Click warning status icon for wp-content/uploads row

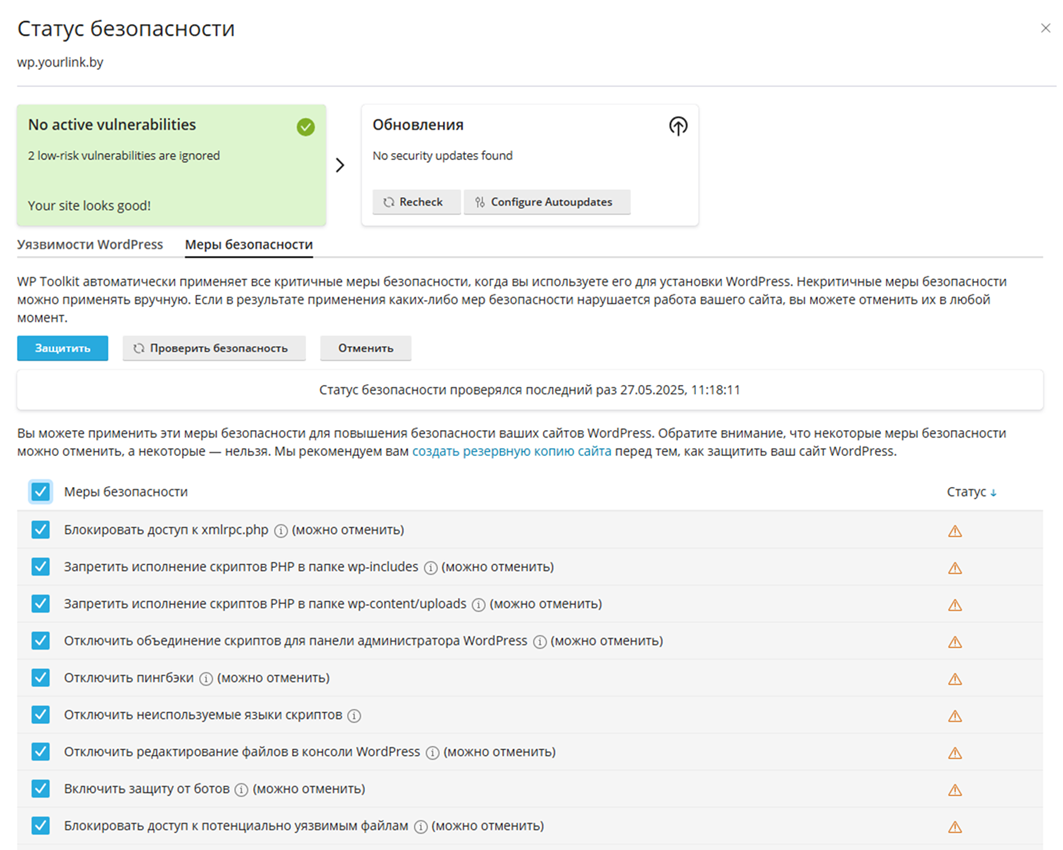click(955, 605)
